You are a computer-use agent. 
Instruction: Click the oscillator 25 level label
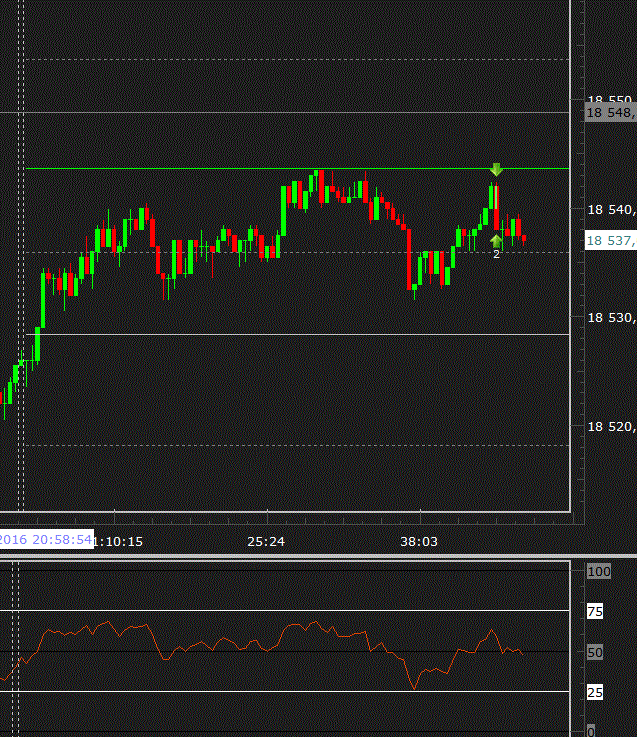[x=595, y=692]
